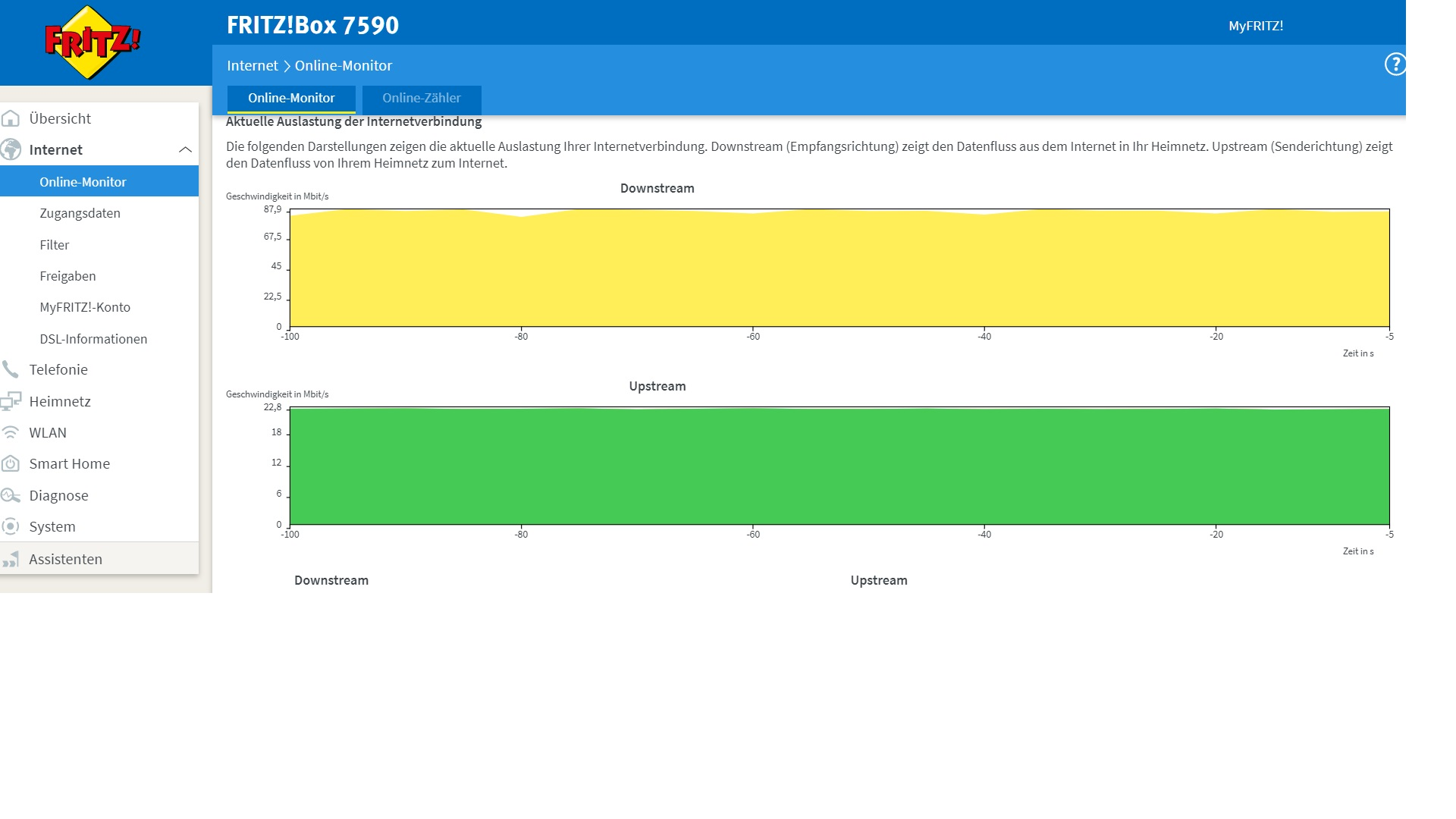1456x819 pixels.
Task: Click the Diagnose icon
Action: click(11, 495)
